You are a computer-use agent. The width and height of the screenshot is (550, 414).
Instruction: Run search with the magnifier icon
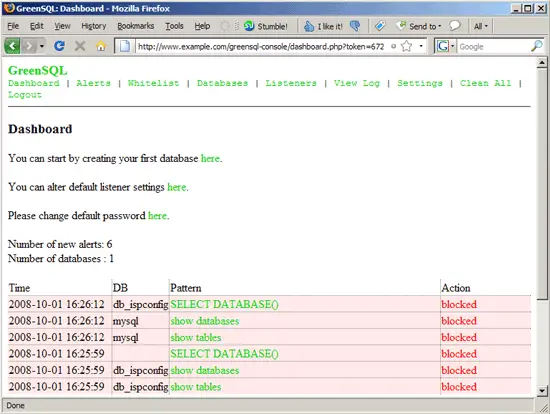click(536, 46)
